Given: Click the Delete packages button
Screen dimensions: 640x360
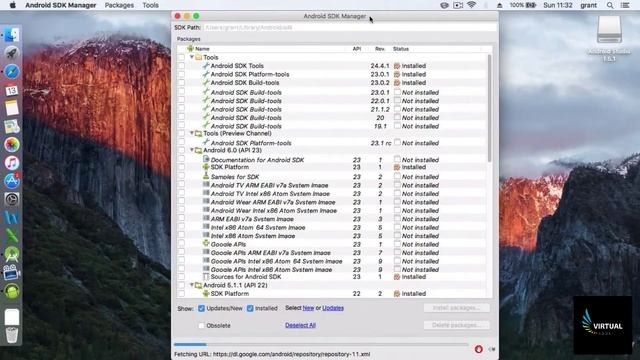Looking at the screenshot, I should [x=456, y=325].
